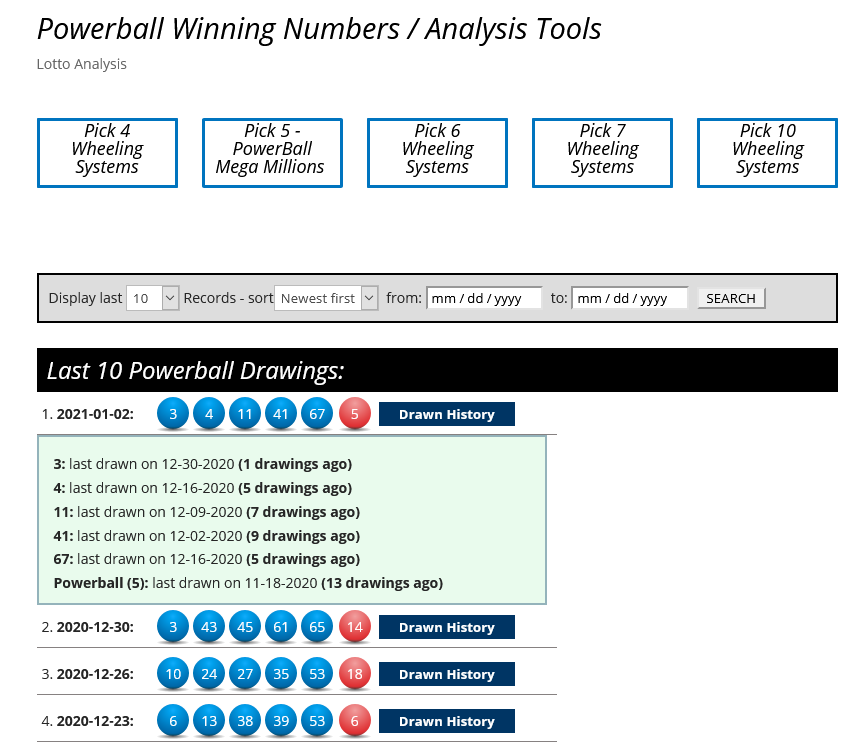Click 'Powerball (5): last drawn on 11-18-2020' line
The width and height of the screenshot is (855, 743).
[x=248, y=583]
